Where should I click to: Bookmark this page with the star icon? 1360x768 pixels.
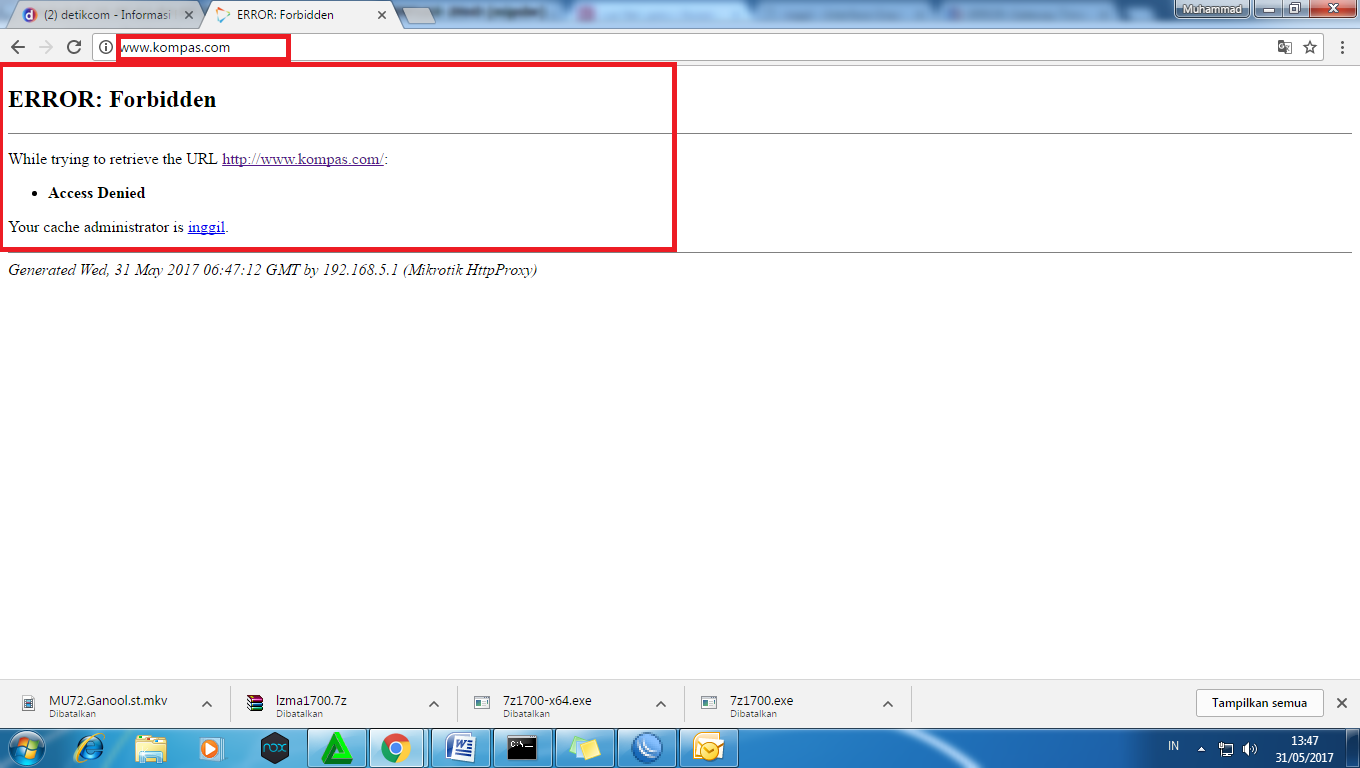[x=1310, y=47]
